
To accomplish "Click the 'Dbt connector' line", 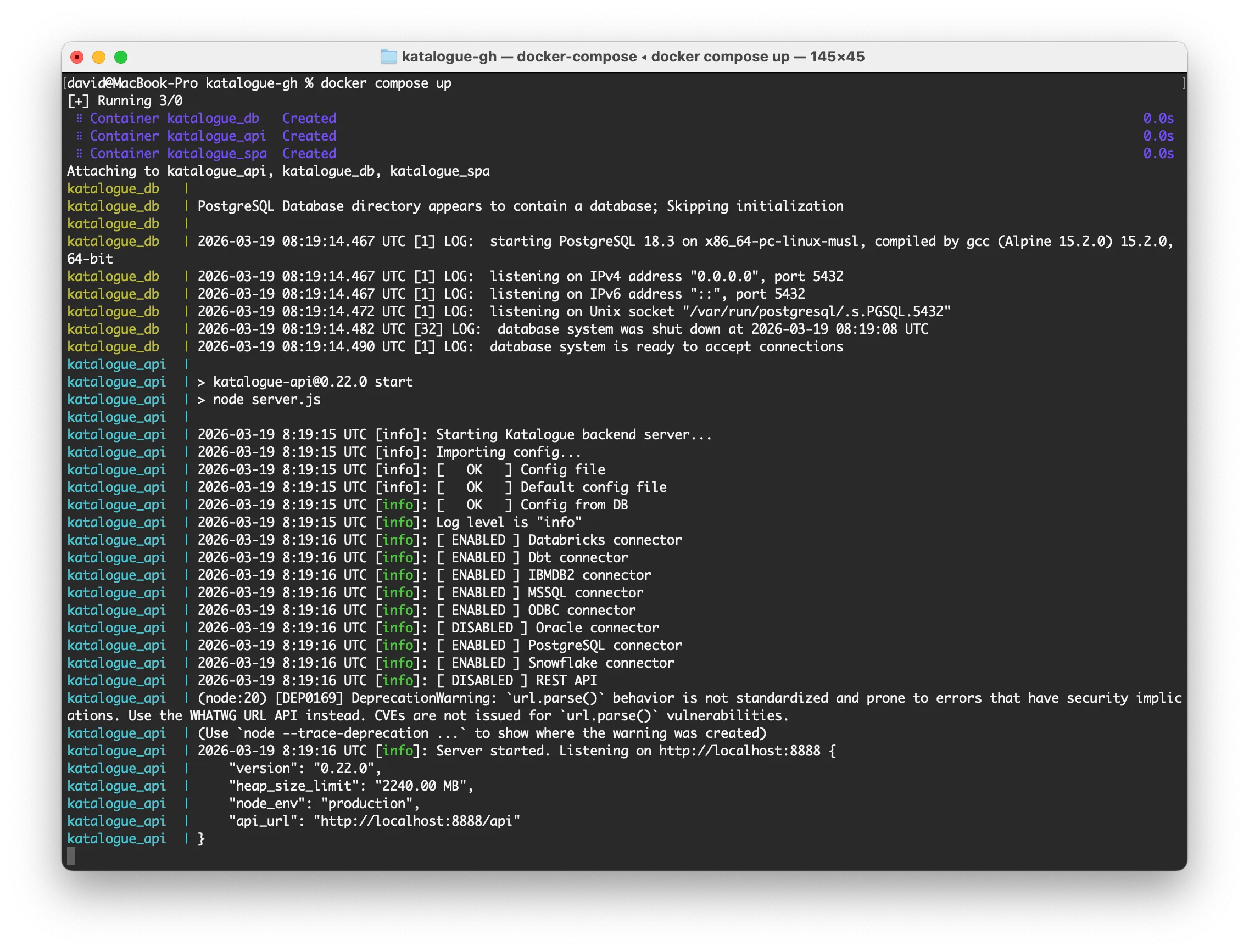I will pos(348,558).
